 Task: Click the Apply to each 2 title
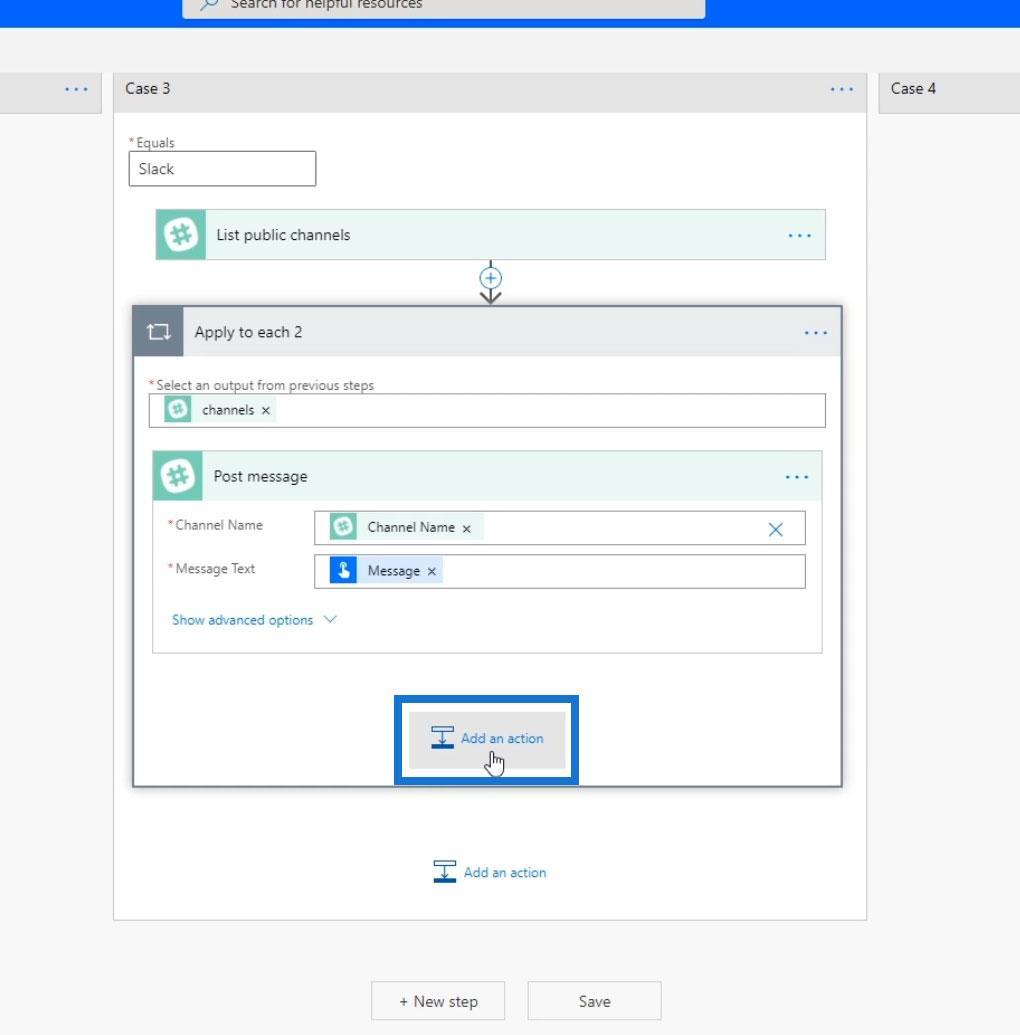click(x=248, y=332)
